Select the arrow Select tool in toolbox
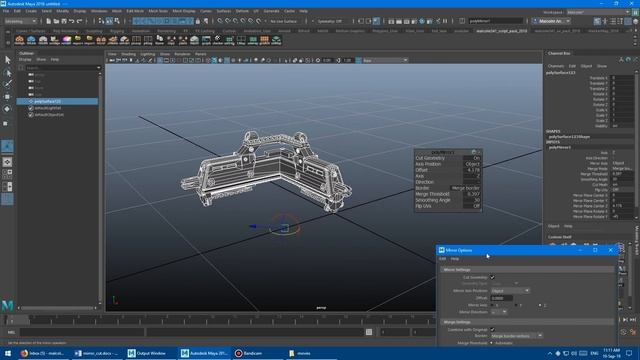This screenshot has height=360, width=640. (7, 60)
